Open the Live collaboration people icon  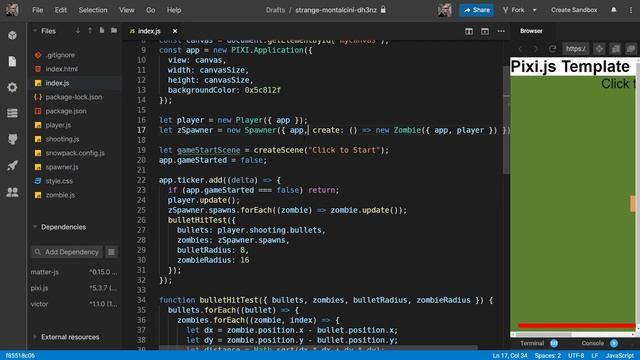12,192
